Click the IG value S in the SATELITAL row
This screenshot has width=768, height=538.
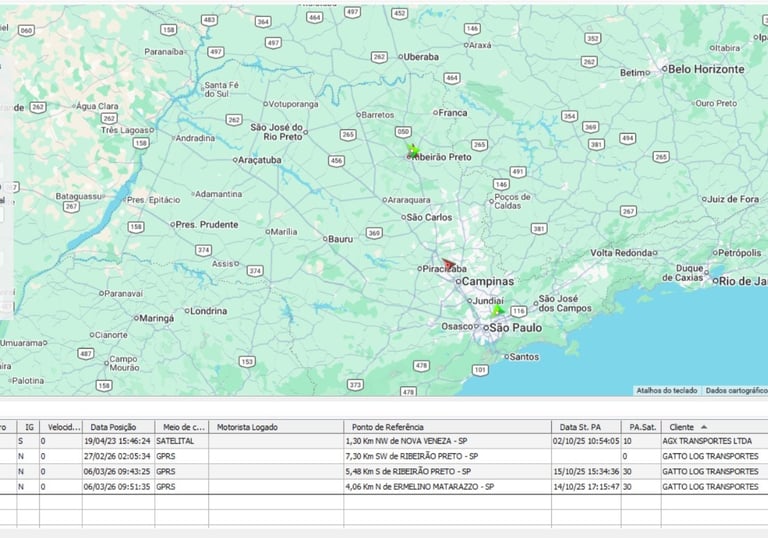(21, 441)
